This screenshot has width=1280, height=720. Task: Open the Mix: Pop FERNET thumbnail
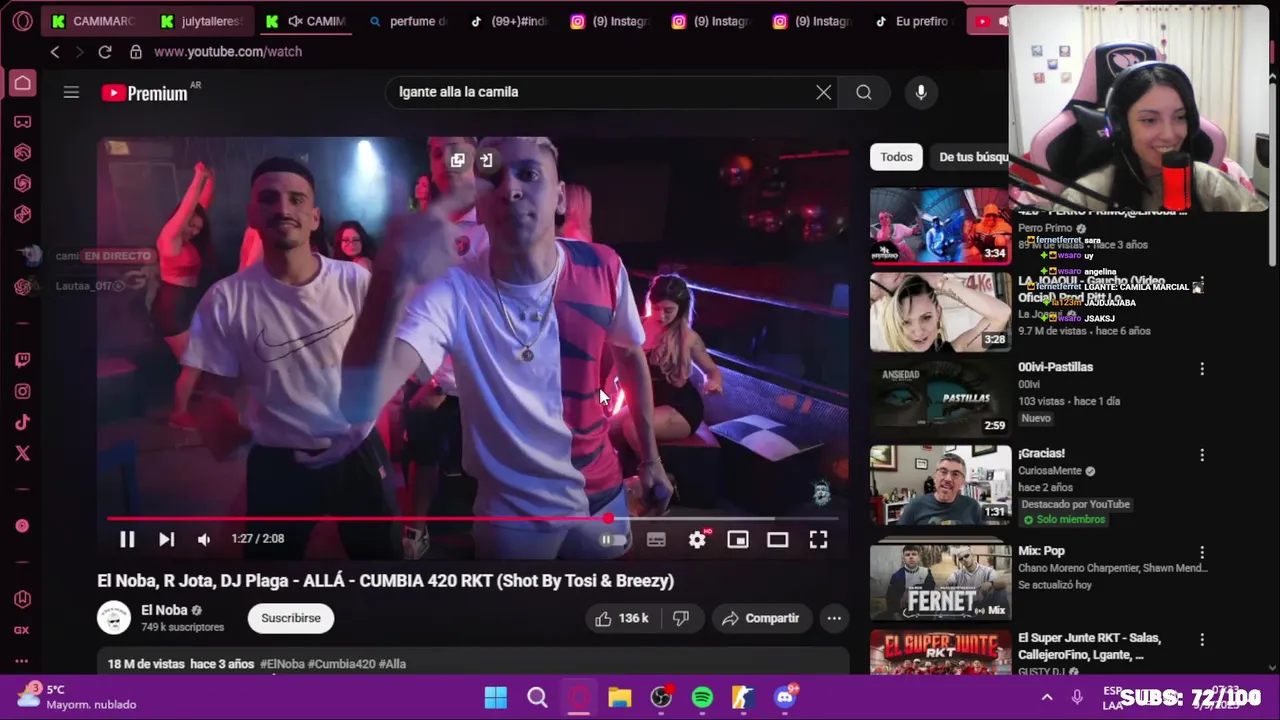(x=940, y=581)
